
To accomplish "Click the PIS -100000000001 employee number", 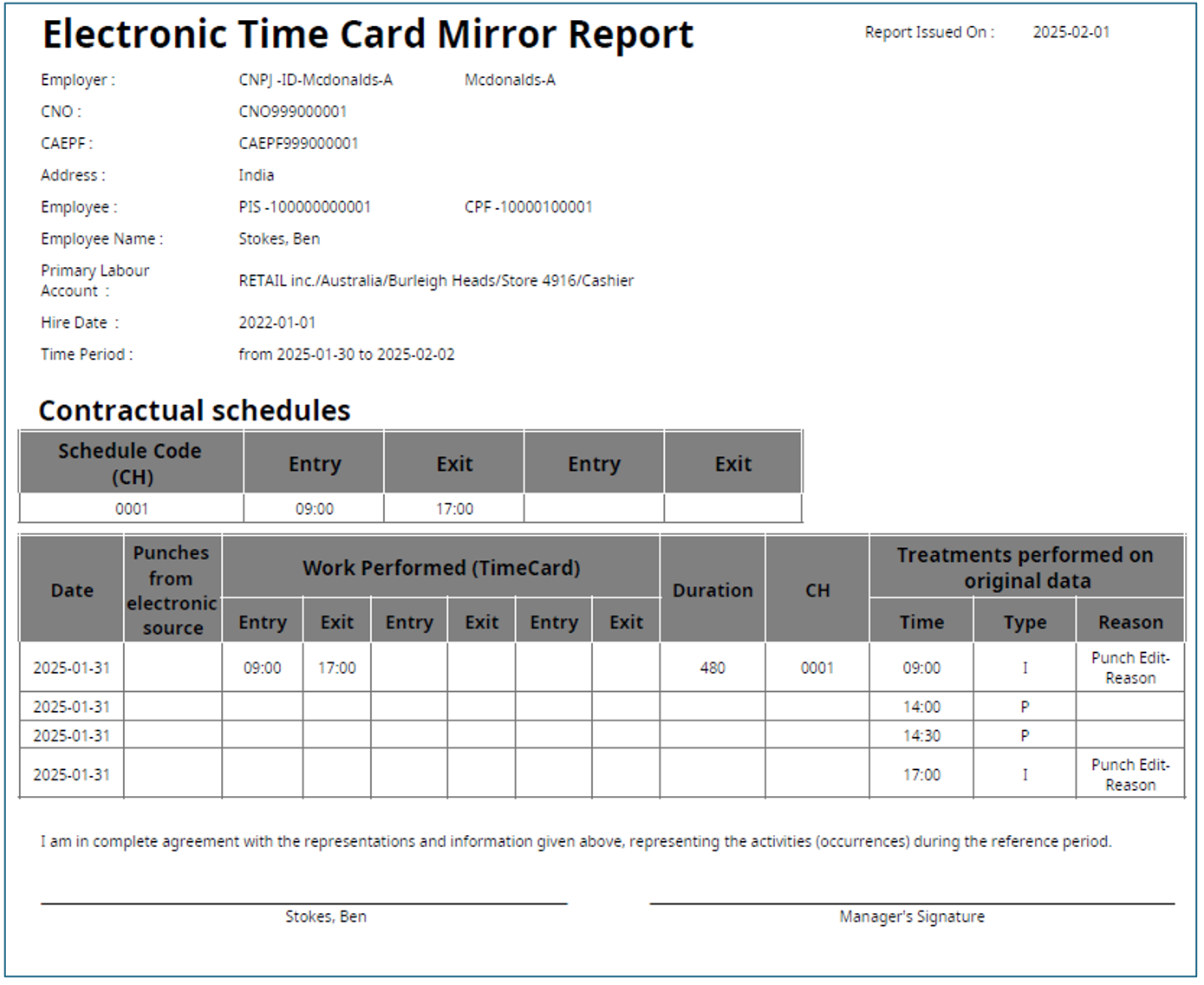I will tap(304, 207).
